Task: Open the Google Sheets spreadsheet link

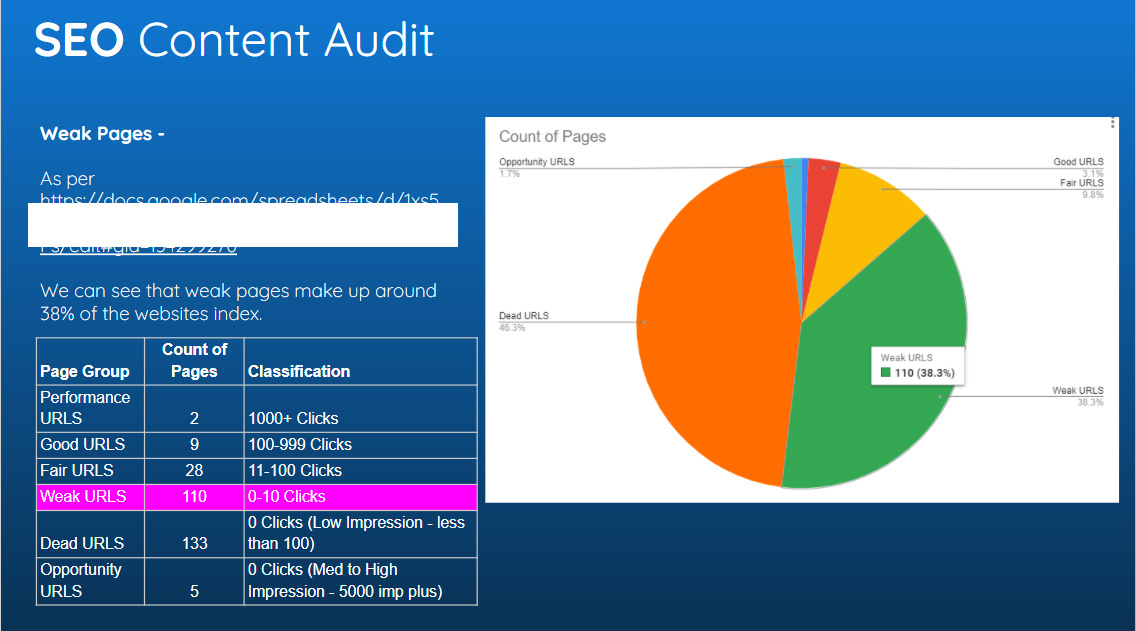Action: [240, 199]
